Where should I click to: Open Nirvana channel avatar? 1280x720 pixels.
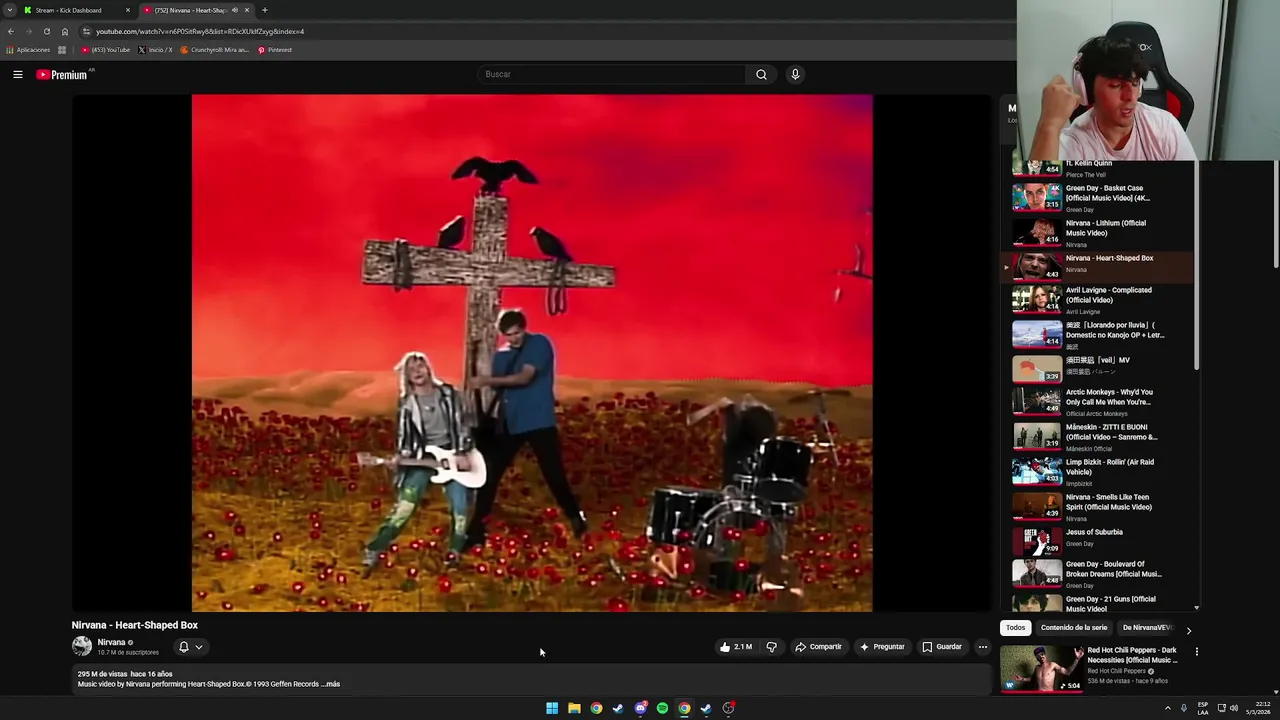click(x=82, y=647)
